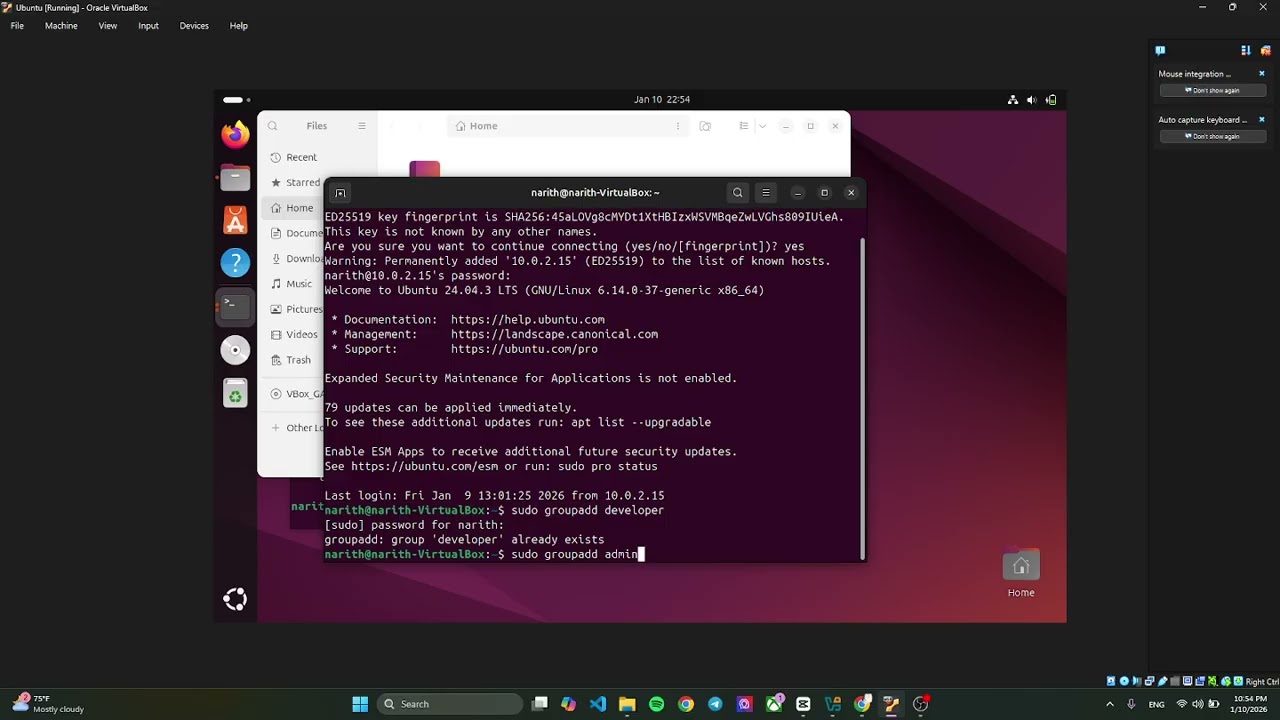Select the Terminal icon in the dock
Screen dimensions: 1280x720
click(235, 306)
